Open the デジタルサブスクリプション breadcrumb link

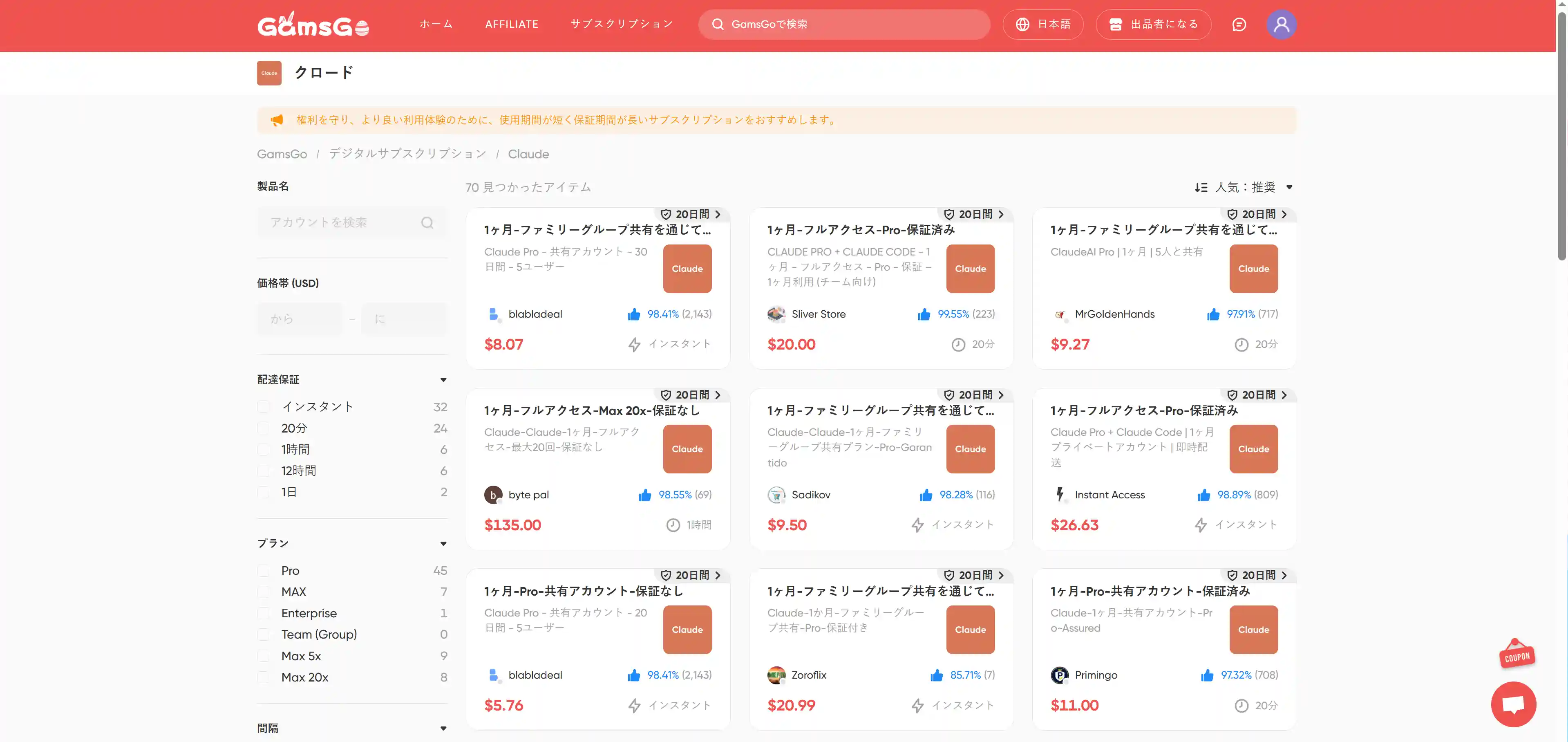pos(407,153)
